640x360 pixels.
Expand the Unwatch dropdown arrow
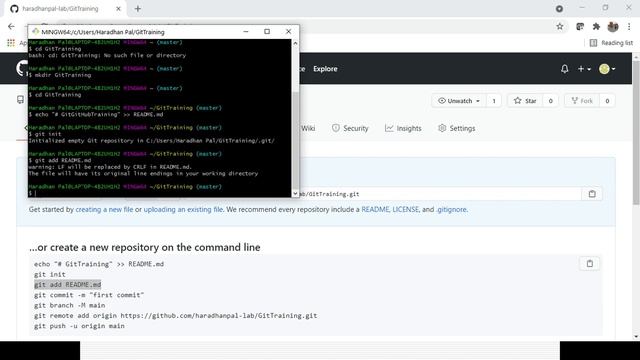tap(478, 101)
